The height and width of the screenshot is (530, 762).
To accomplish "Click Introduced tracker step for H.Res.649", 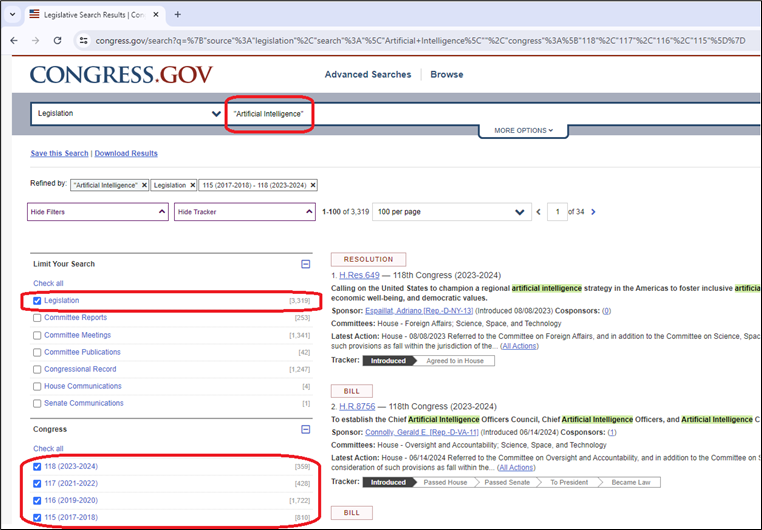I will (x=388, y=361).
